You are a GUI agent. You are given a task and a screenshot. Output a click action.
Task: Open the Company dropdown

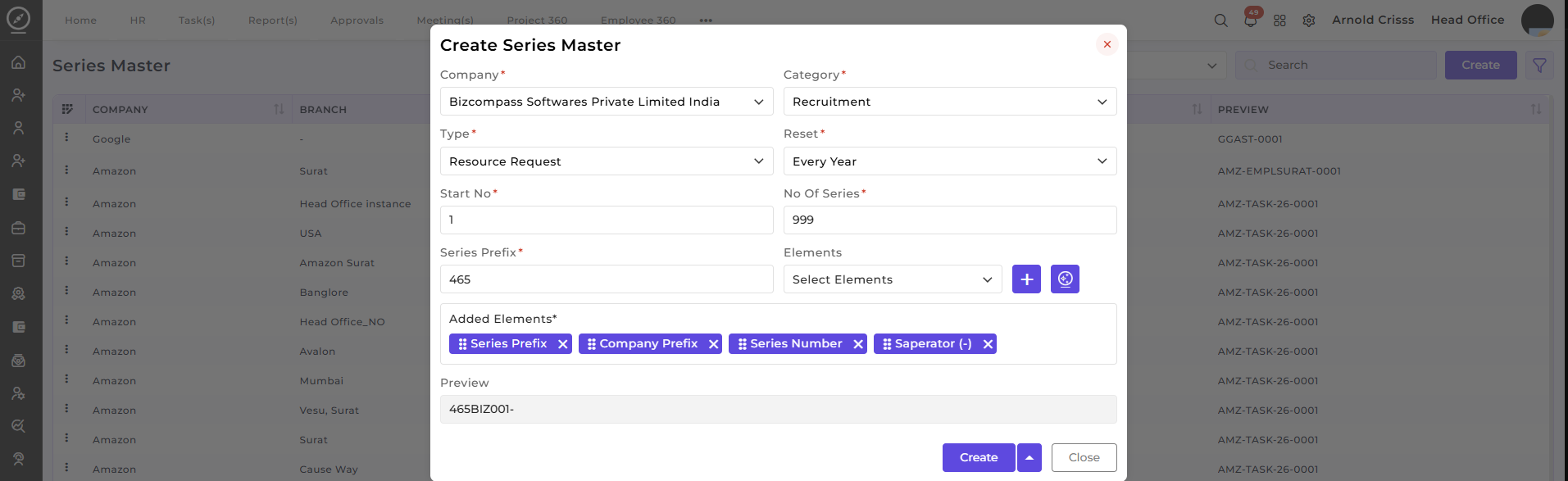pyautogui.click(x=607, y=102)
